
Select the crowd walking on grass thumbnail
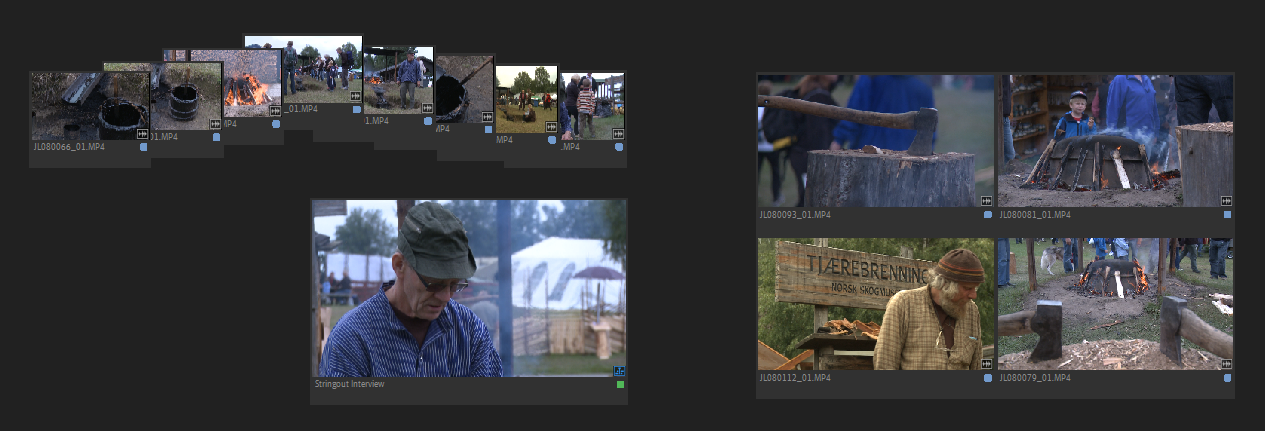(322, 70)
